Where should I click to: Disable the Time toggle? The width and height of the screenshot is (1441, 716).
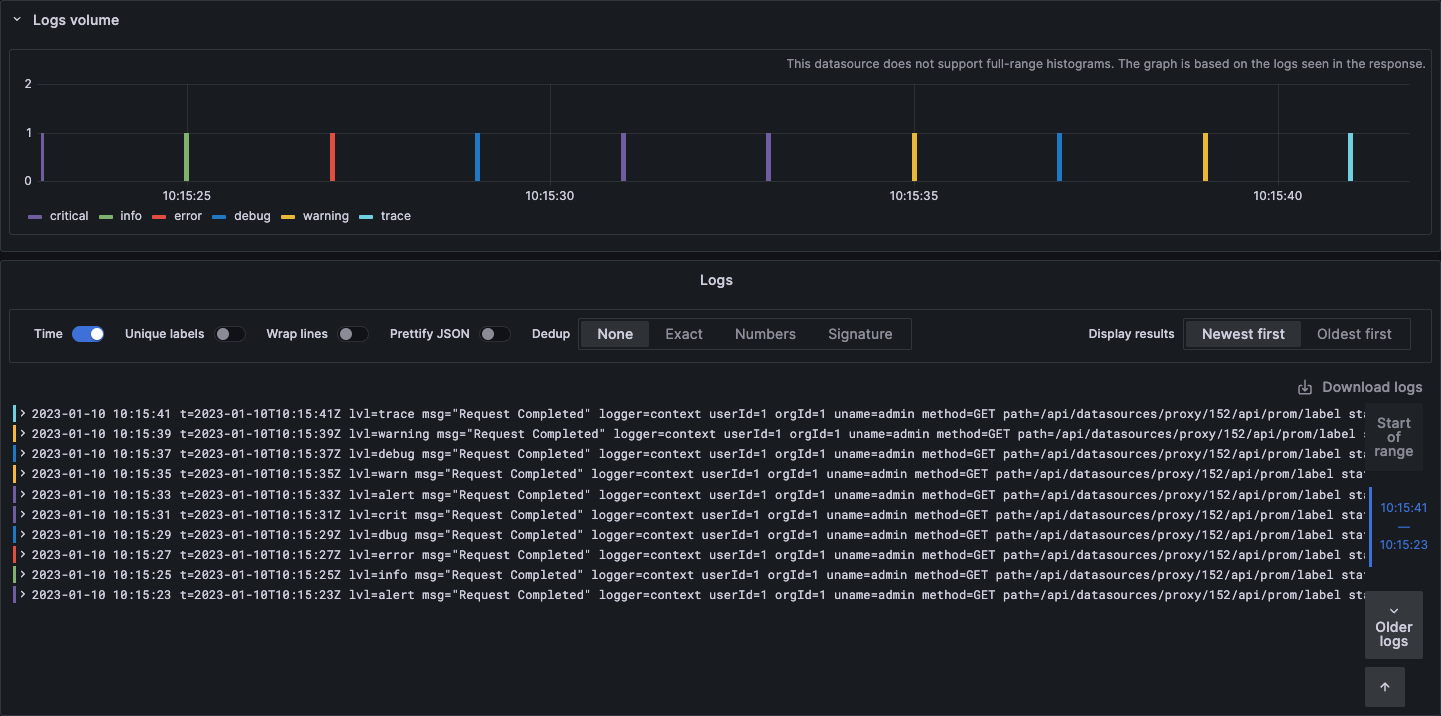click(x=88, y=333)
